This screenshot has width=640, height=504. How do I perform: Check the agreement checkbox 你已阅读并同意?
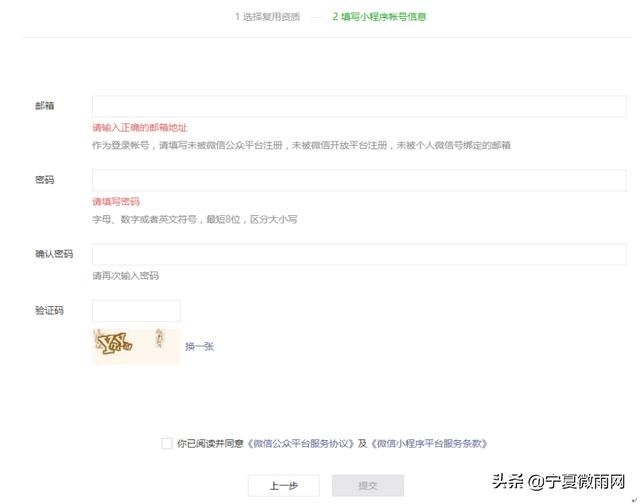pyautogui.click(x=167, y=443)
